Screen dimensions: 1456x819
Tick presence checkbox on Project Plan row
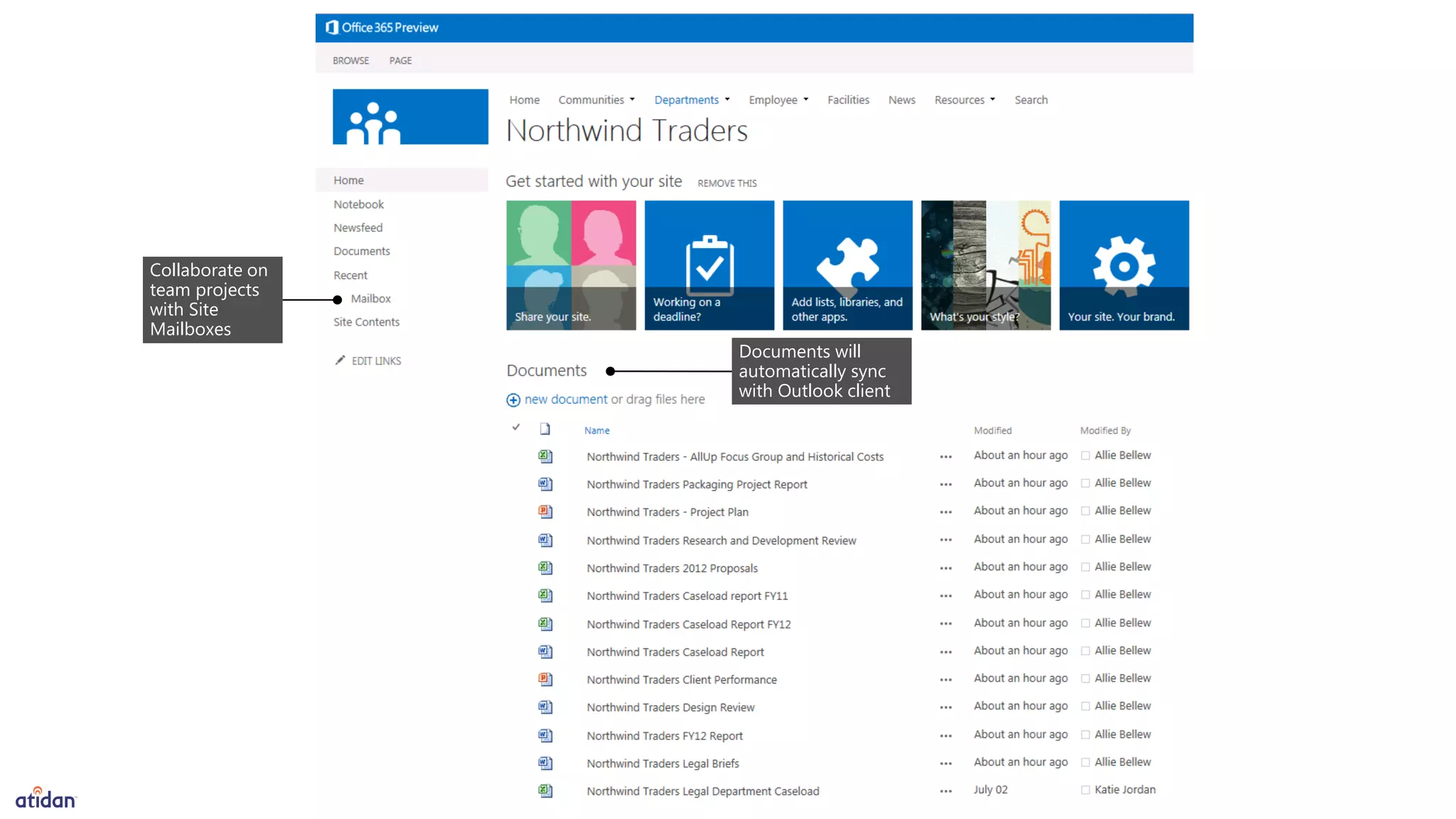pyautogui.click(x=1086, y=511)
